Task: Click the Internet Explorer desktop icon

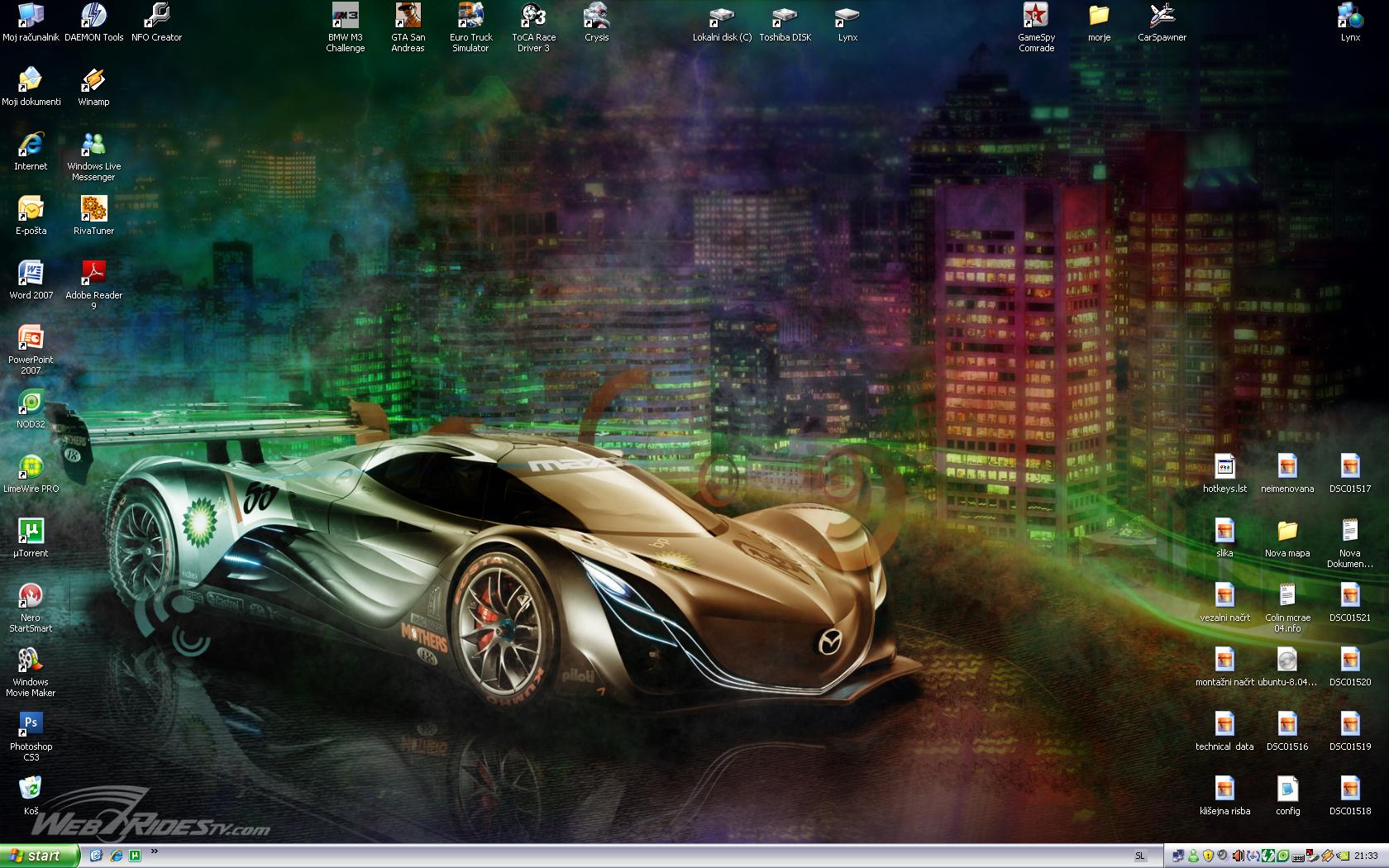Action: click(31, 151)
